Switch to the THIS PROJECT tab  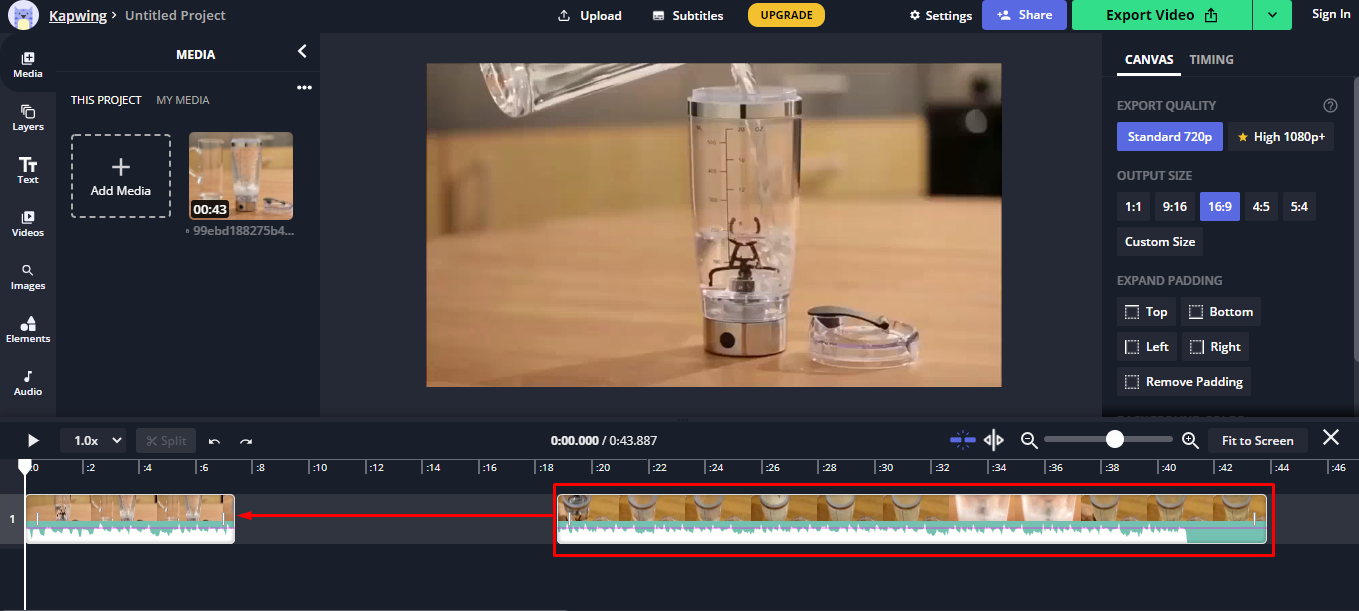[x=104, y=100]
